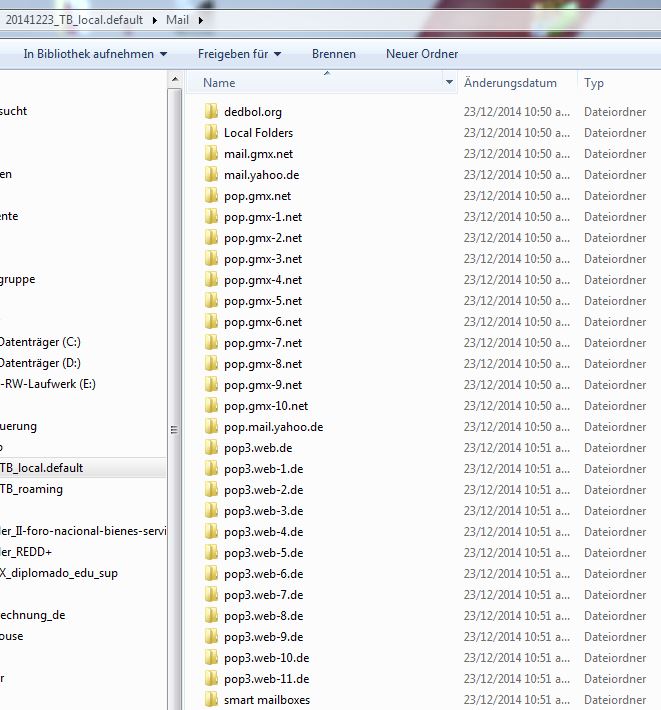The image size is (661, 710).
Task: Select the pop3.web-9.de folder name
Action: tap(263, 637)
